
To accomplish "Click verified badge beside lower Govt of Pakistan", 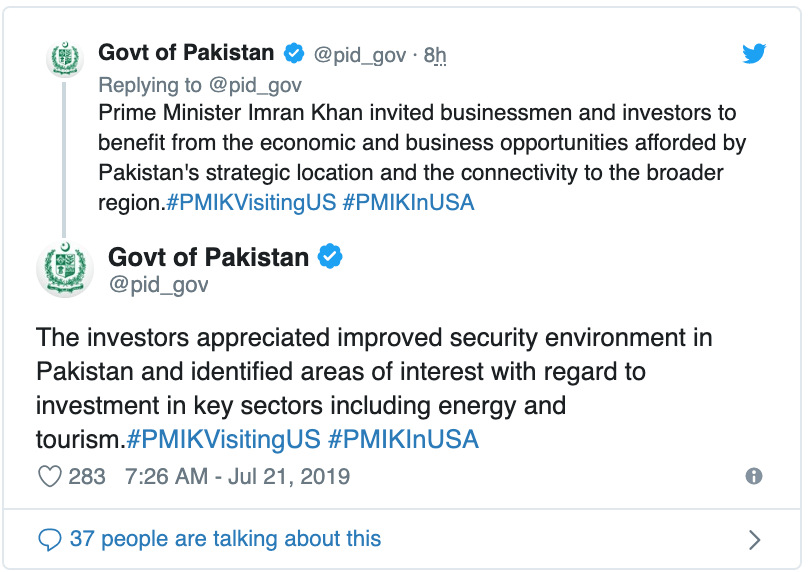I will click(330, 256).
